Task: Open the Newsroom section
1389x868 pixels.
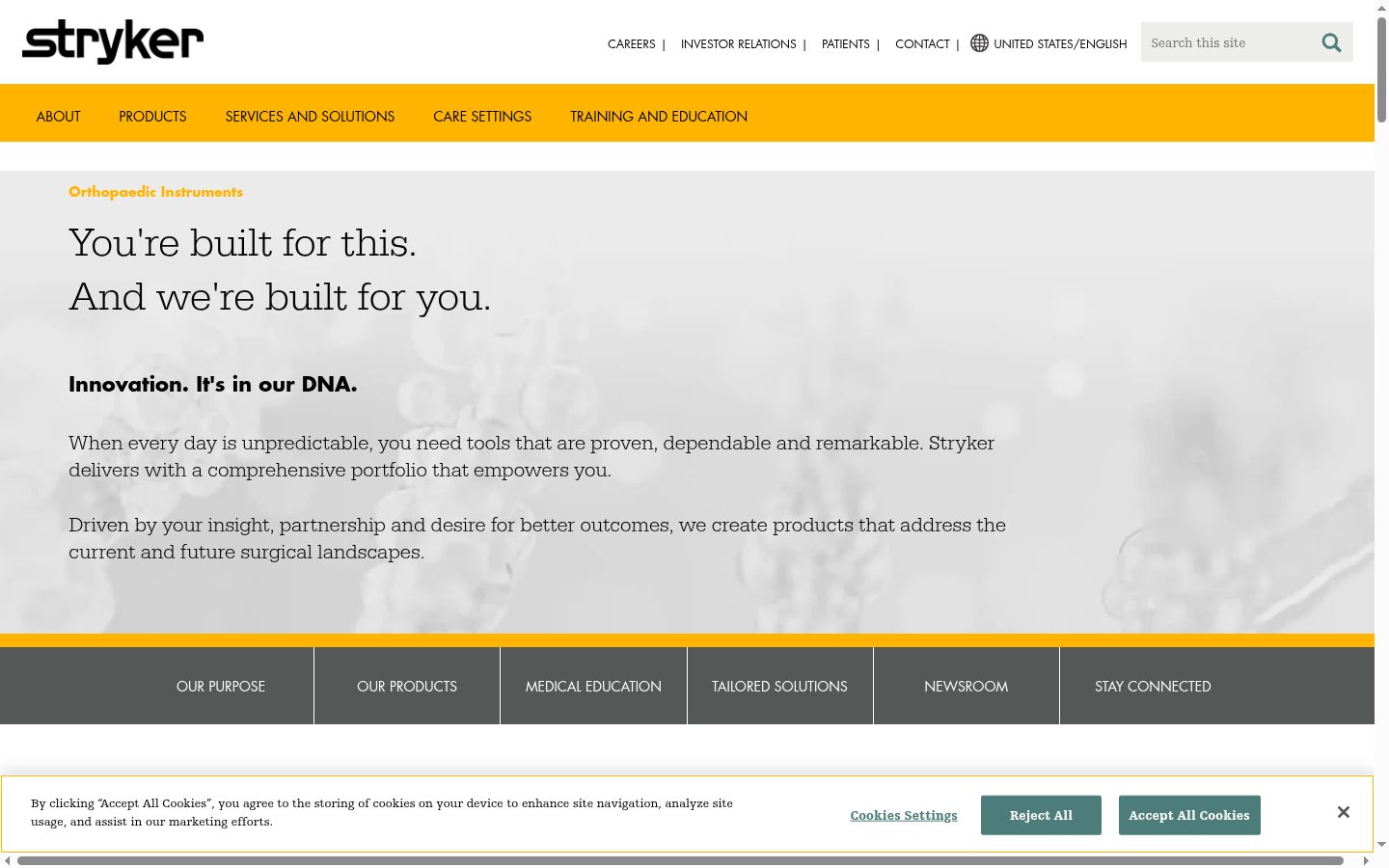Action: click(x=966, y=686)
